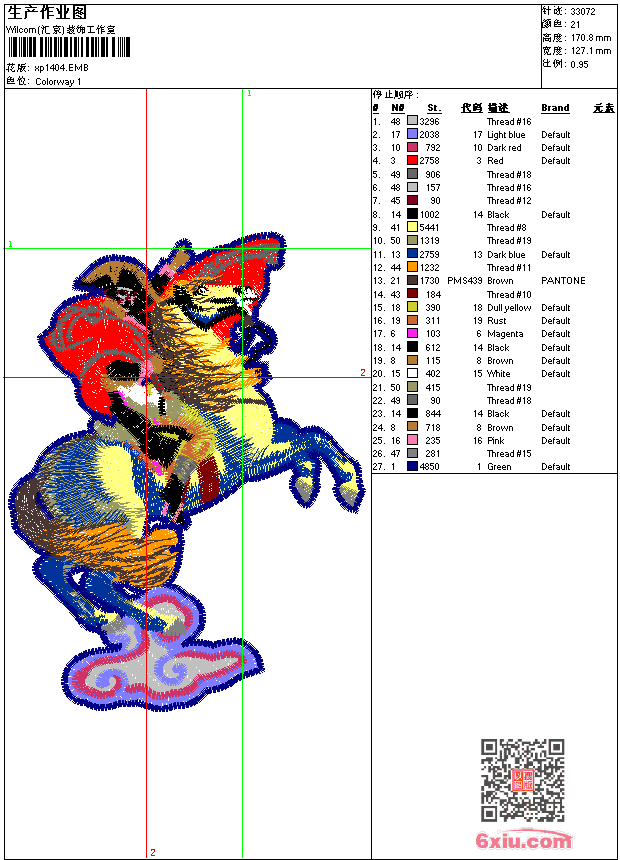The image size is (620, 860).
Task: Click the stitch count 1319
Action: click(430, 241)
